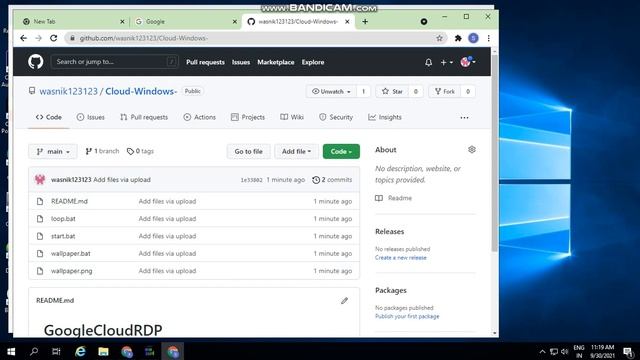Star this repository
The image size is (640, 360).
392,91
